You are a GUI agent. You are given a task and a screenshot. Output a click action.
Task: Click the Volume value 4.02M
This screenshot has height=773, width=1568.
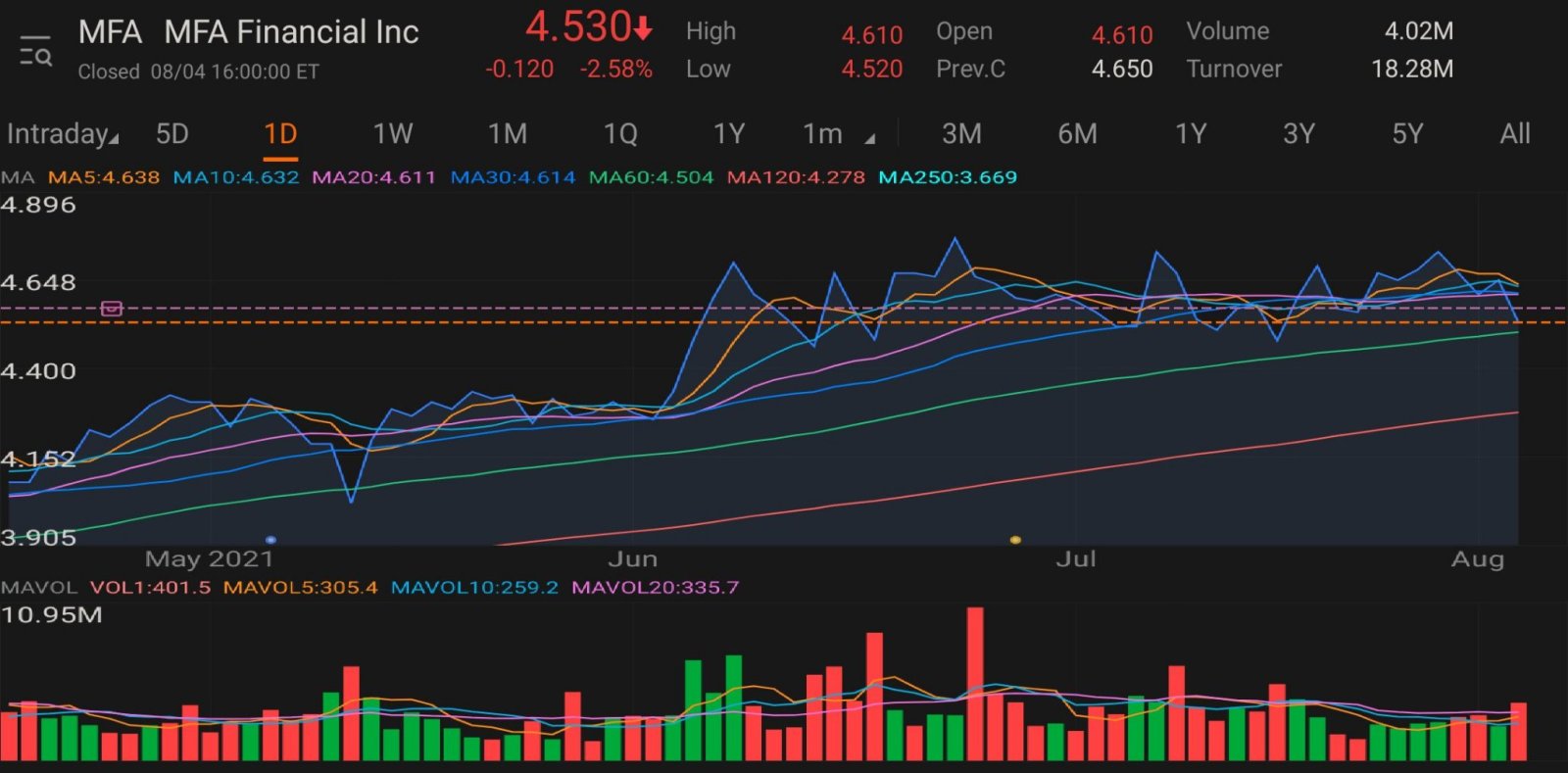click(x=1419, y=31)
